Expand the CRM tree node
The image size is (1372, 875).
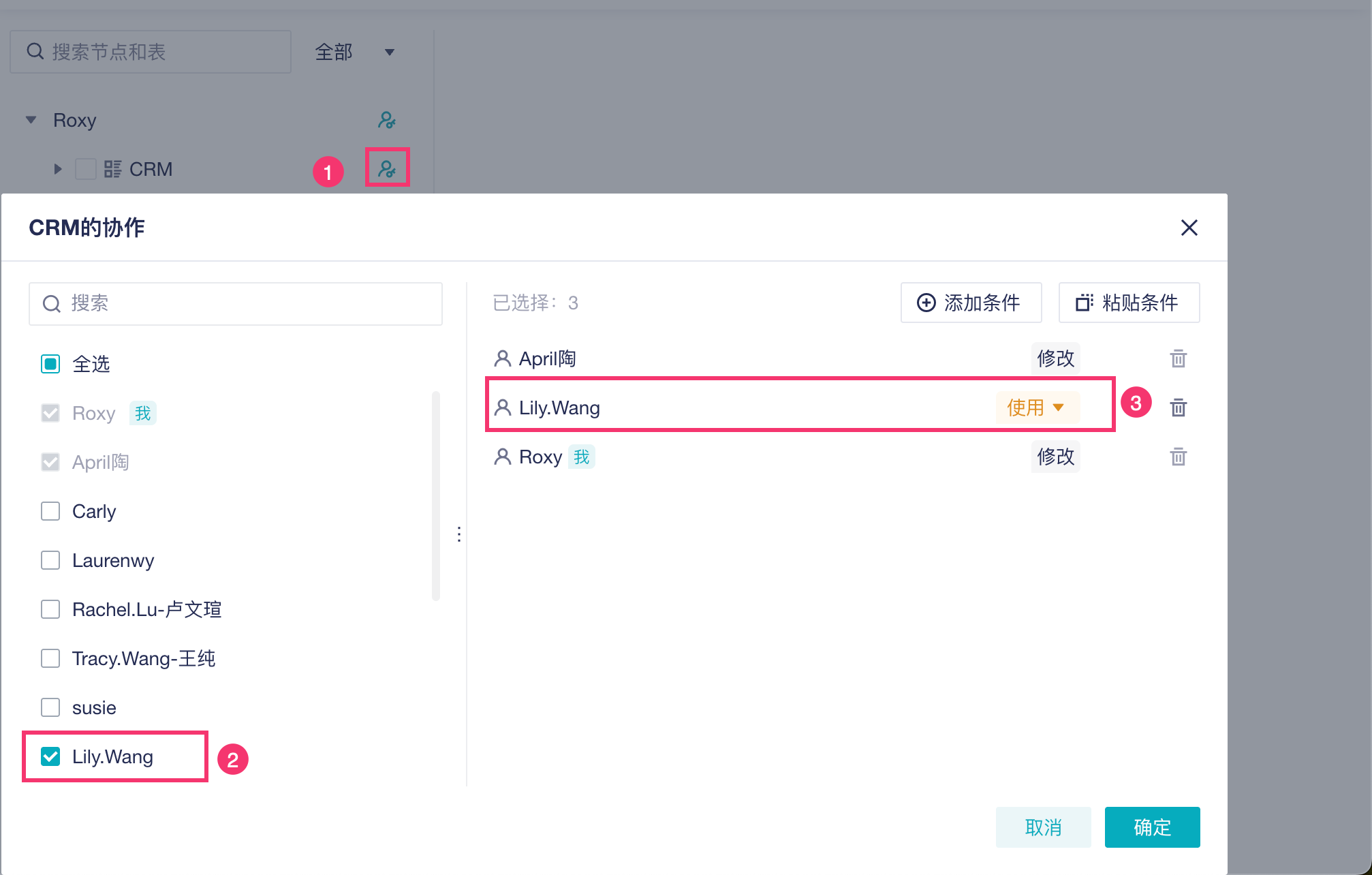click(58, 169)
